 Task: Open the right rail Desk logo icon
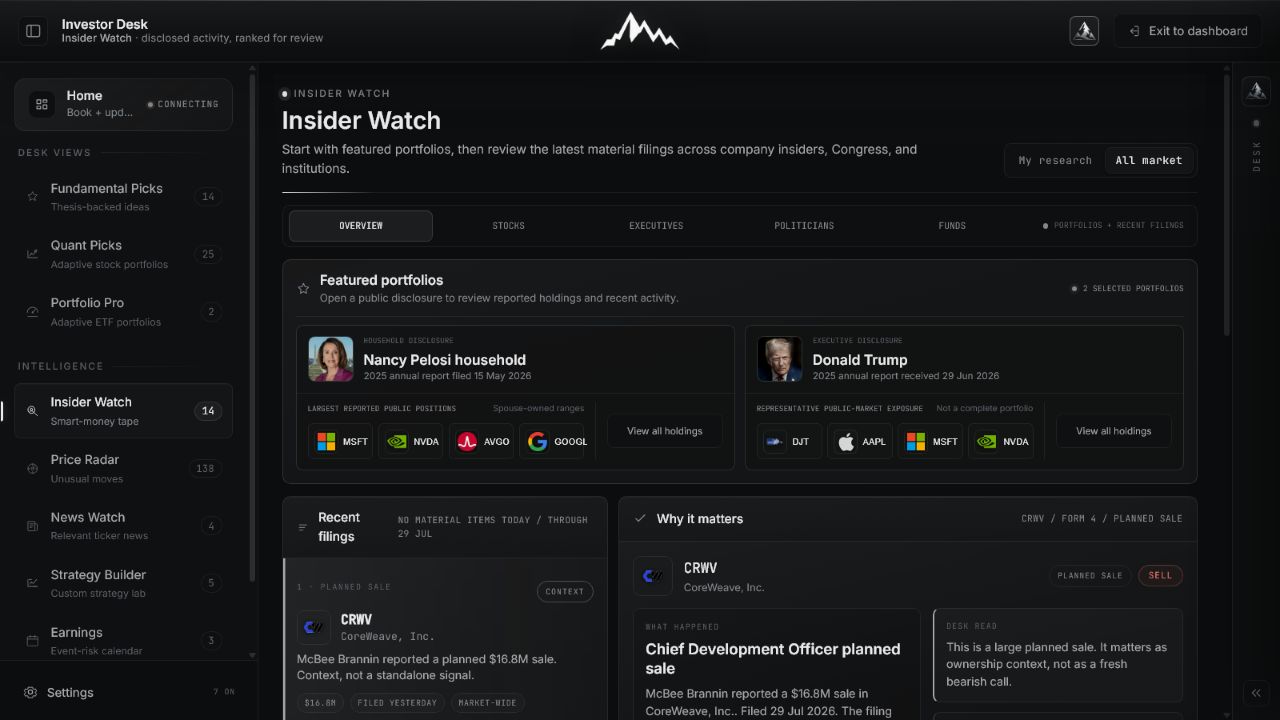click(1256, 91)
